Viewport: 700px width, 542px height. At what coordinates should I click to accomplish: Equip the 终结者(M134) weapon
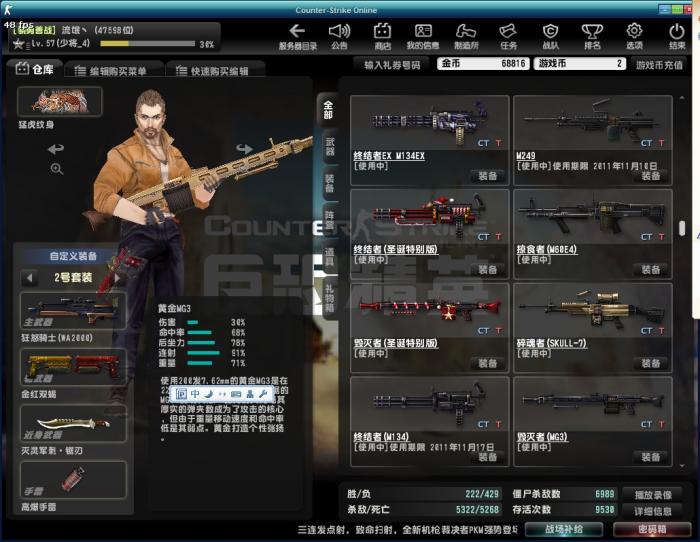pyautogui.click(x=488, y=457)
